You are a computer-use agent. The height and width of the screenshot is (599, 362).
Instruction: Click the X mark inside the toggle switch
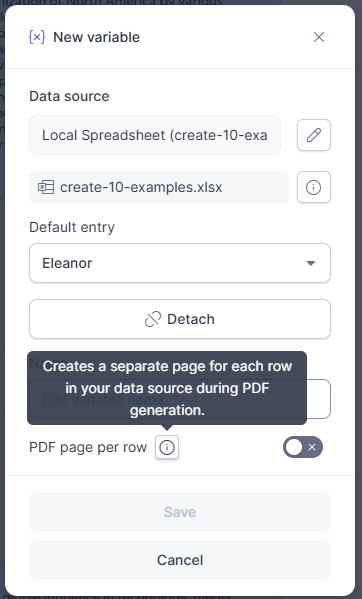coord(312,447)
